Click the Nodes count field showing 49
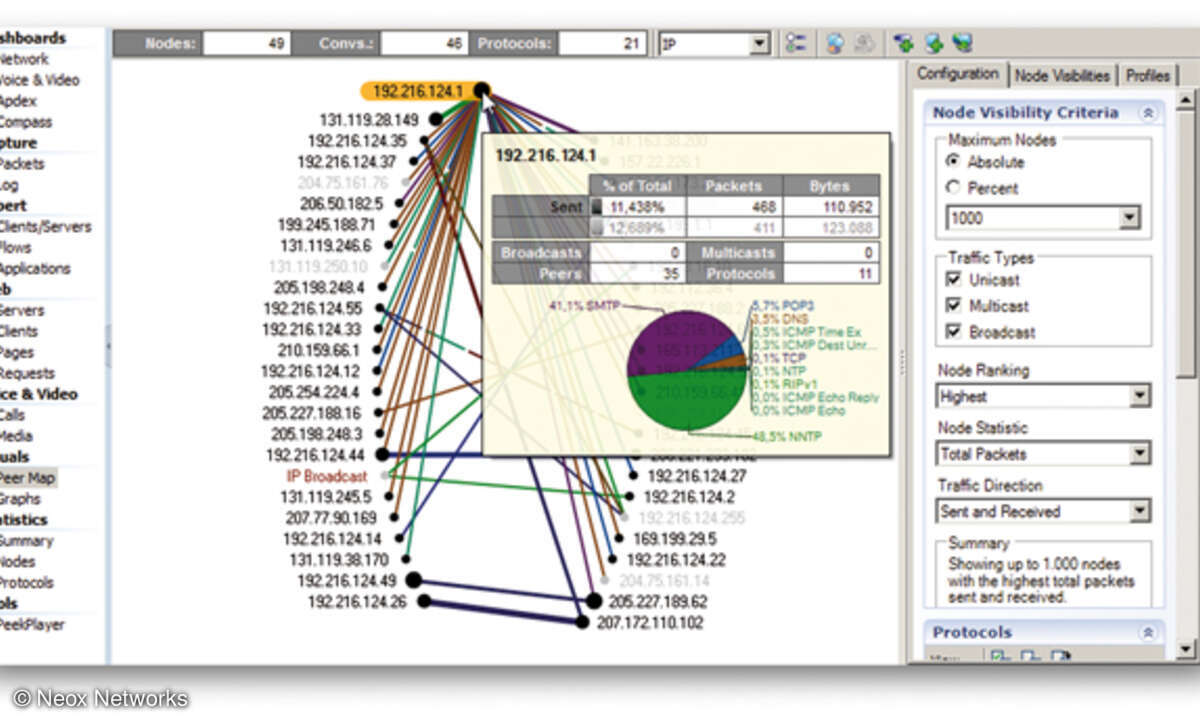The height and width of the screenshot is (720, 1200). click(247, 43)
